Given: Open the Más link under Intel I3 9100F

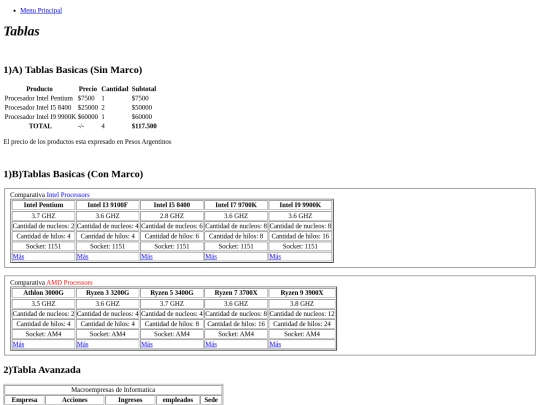Looking at the screenshot, I should coord(82,256).
